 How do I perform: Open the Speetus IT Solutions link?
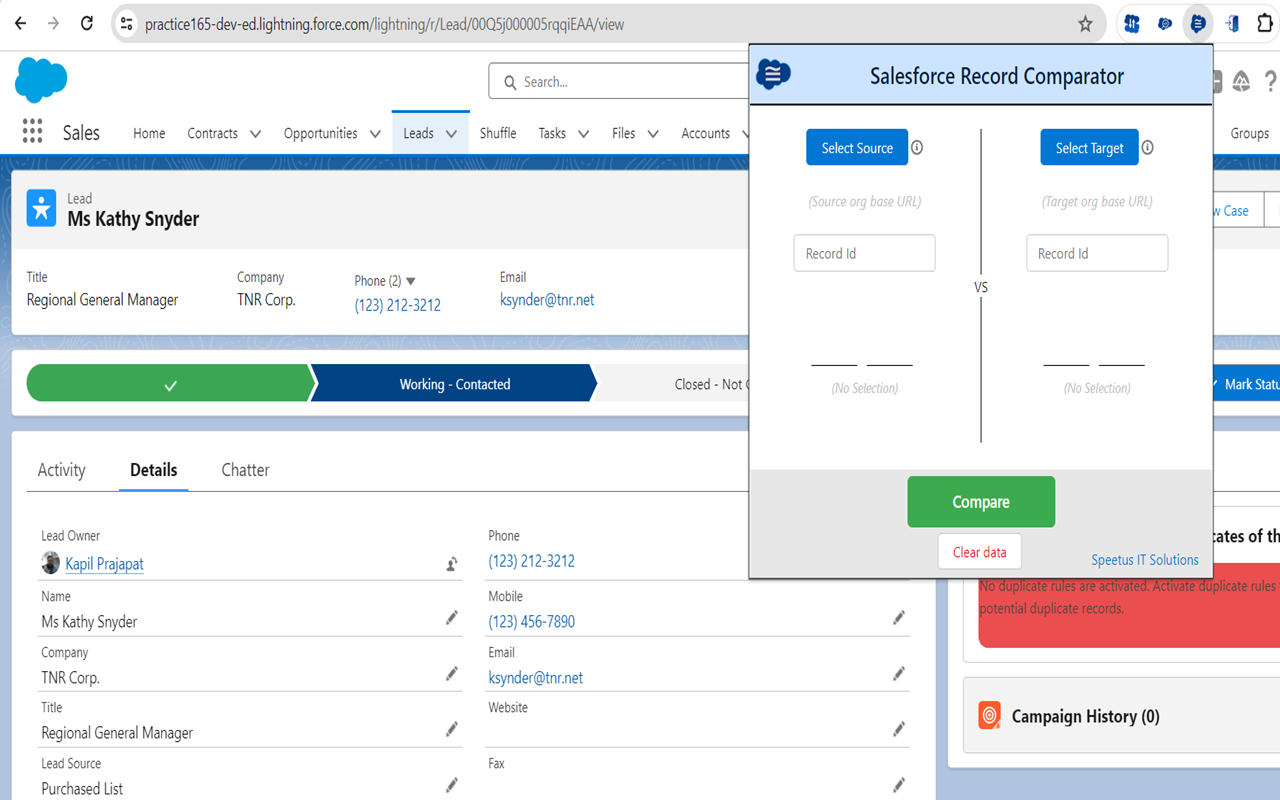coord(1145,560)
